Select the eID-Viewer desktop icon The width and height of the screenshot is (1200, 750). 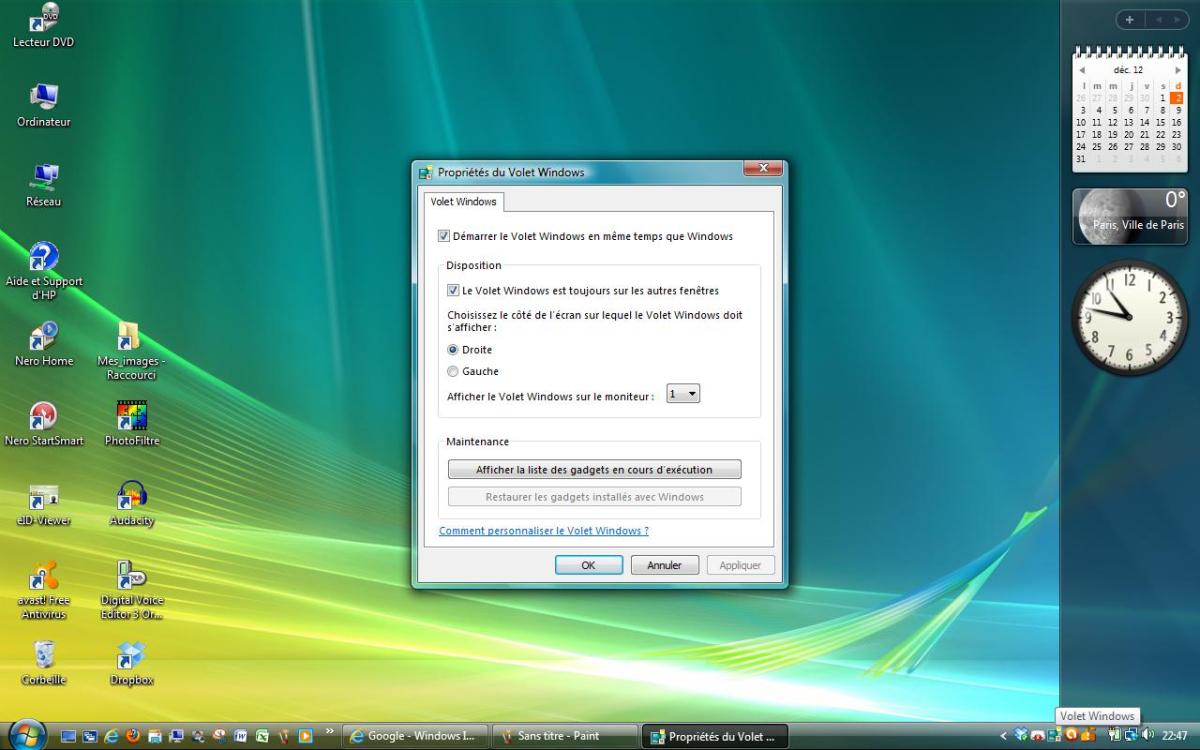pos(43,504)
